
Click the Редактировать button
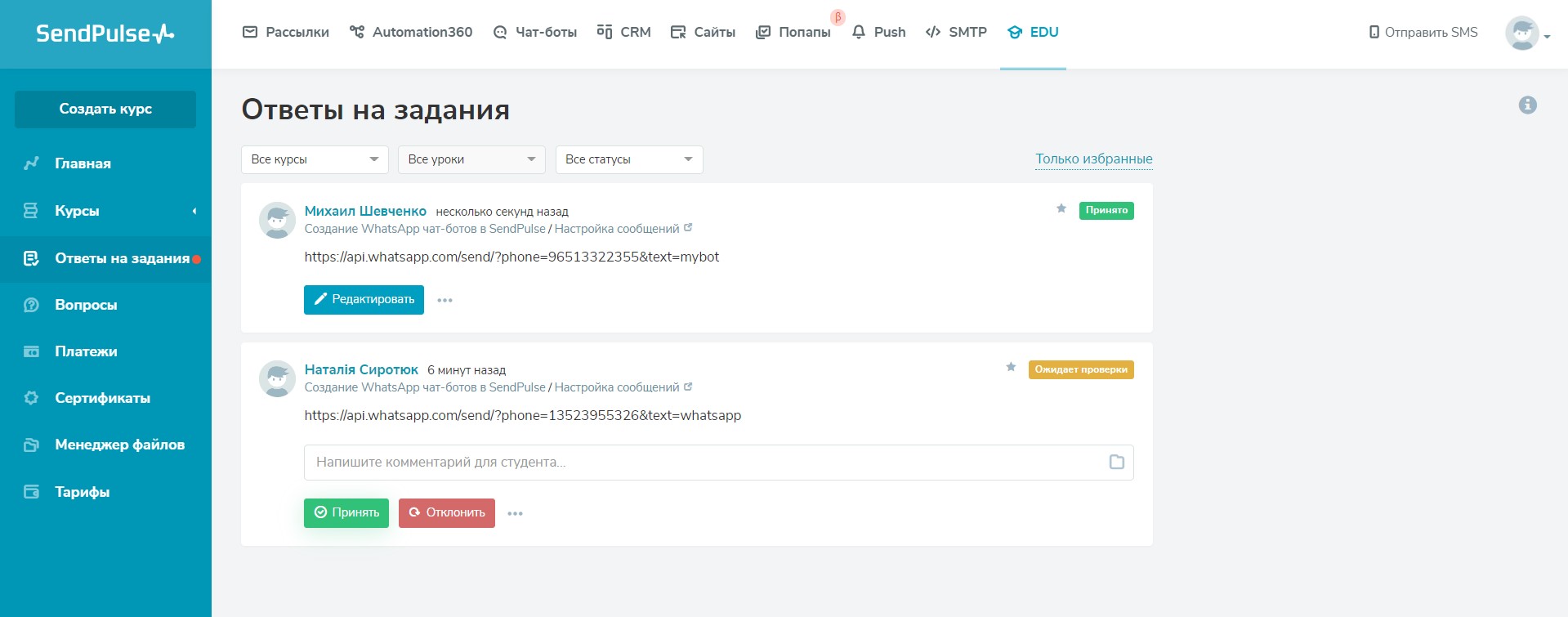pos(364,300)
